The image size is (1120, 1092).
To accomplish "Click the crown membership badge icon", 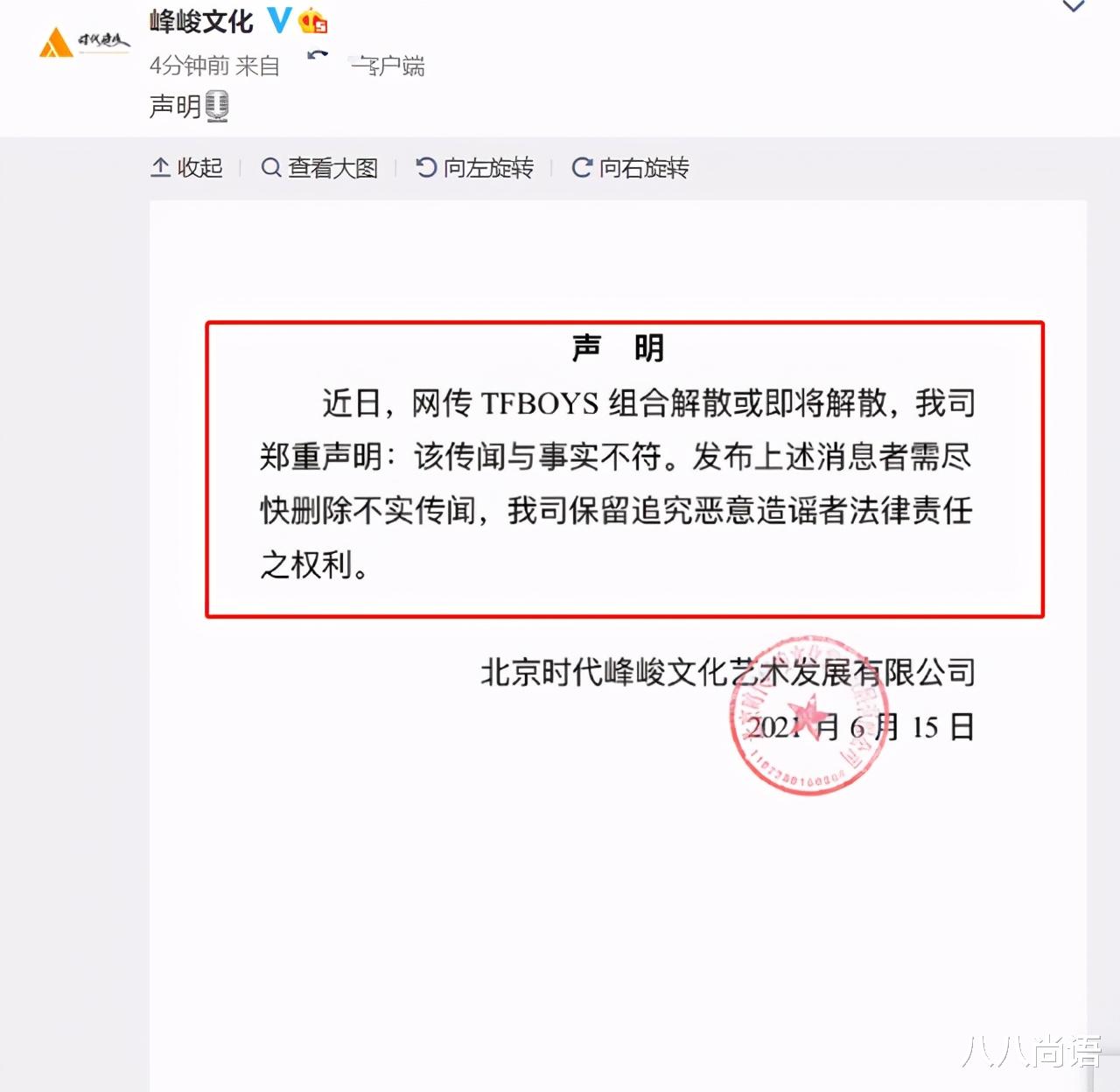I will coord(312,20).
